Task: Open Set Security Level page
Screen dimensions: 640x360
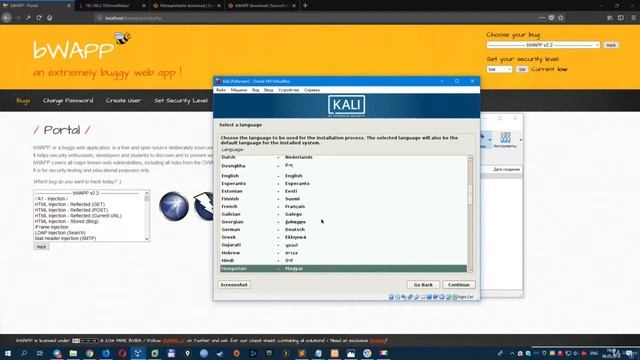Action: tap(181, 101)
